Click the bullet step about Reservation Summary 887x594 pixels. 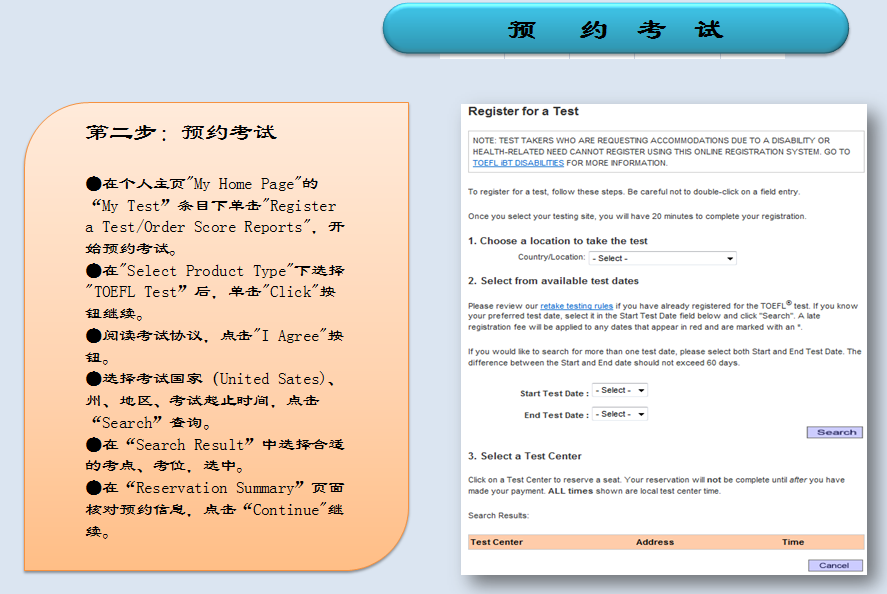pos(214,509)
